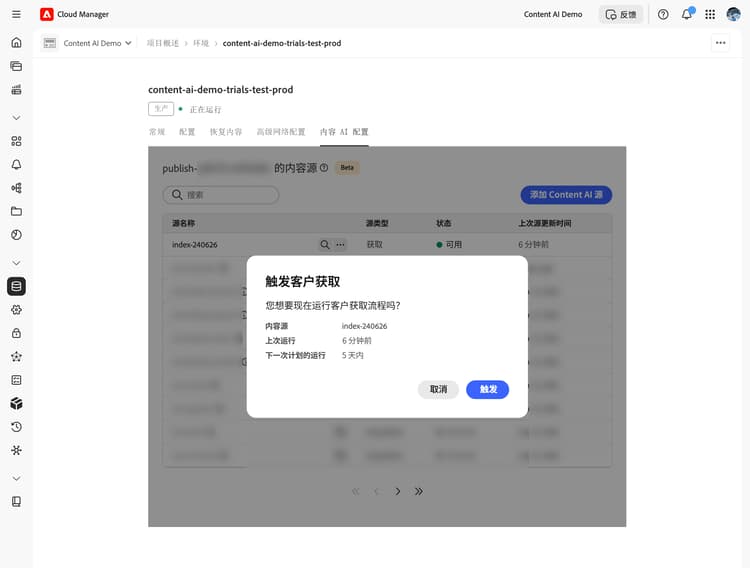The image size is (750, 568).
Task: Collapse the second sidebar section chevron
Action: click(x=16, y=263)
